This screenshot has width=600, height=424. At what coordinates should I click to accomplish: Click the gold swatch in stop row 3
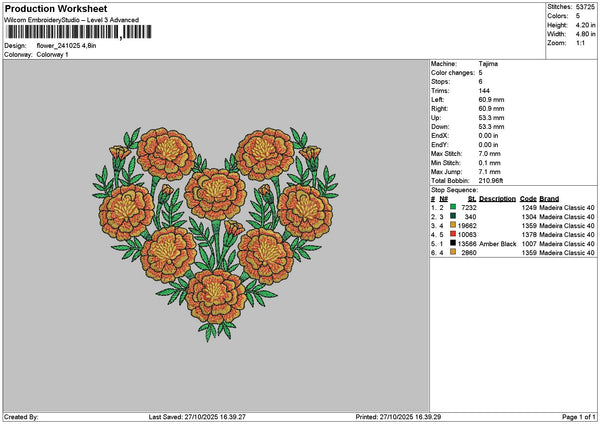click(x=453, y=225)
